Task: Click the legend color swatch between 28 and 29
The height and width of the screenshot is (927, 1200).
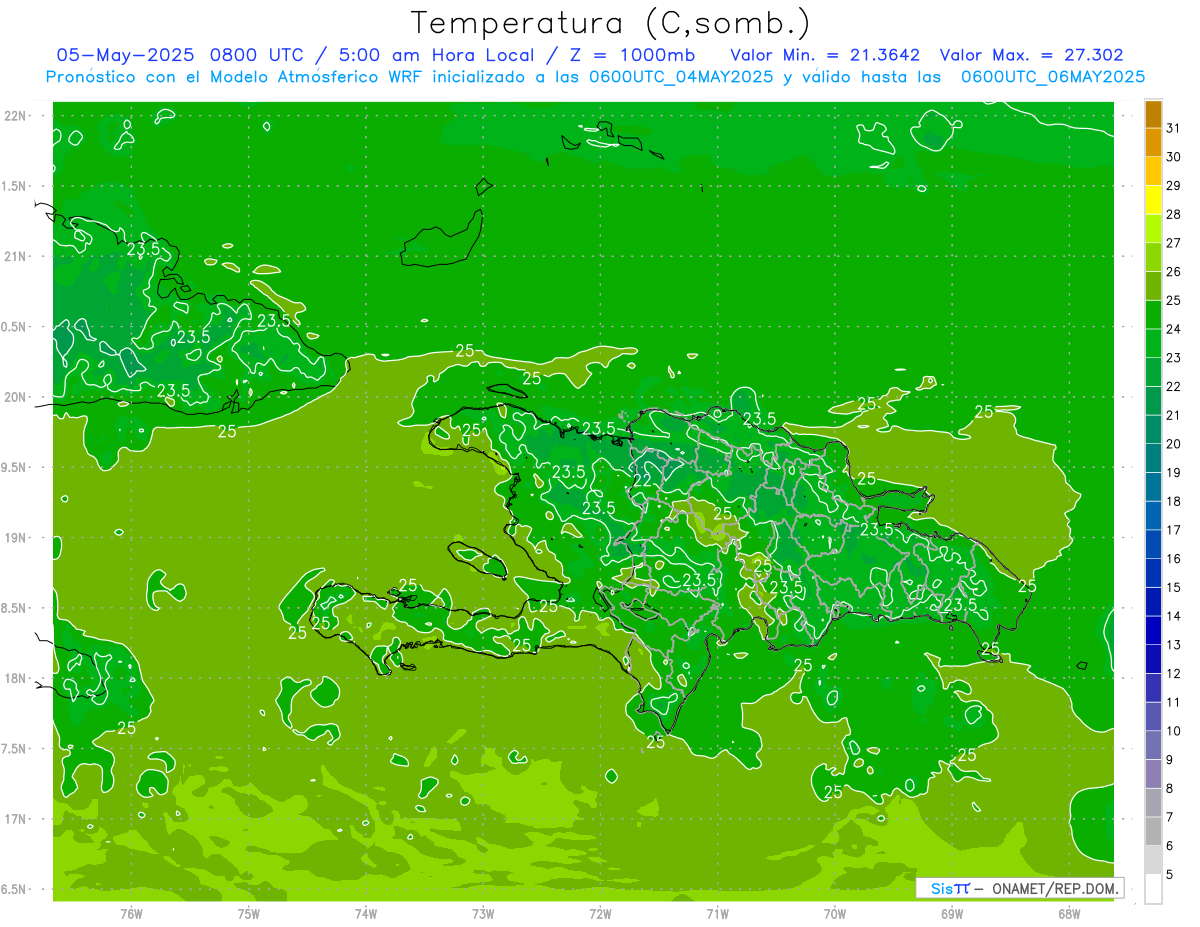Action: coord(1153,200)
